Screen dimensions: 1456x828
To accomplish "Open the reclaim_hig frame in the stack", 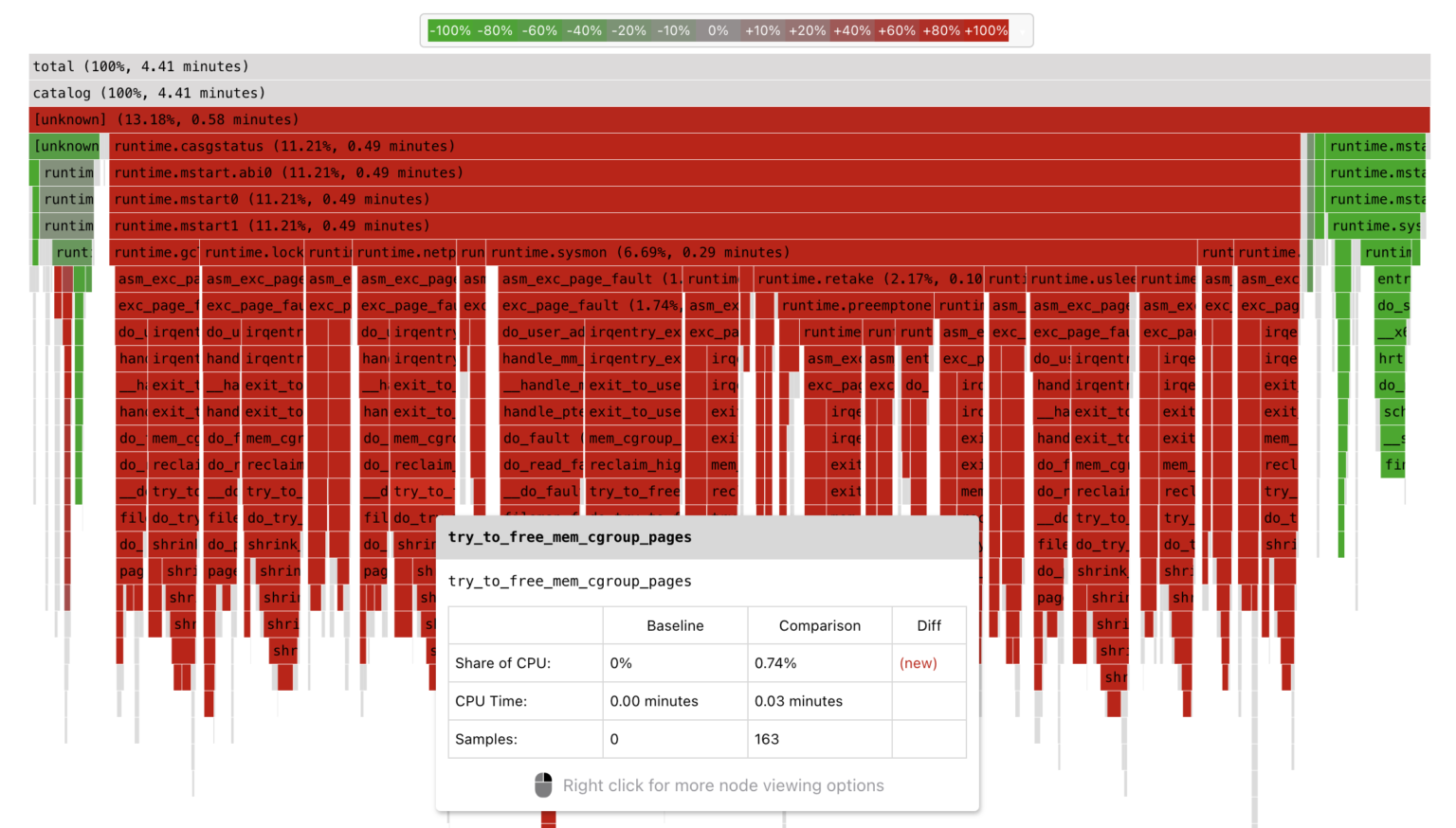I will point(633,464).
